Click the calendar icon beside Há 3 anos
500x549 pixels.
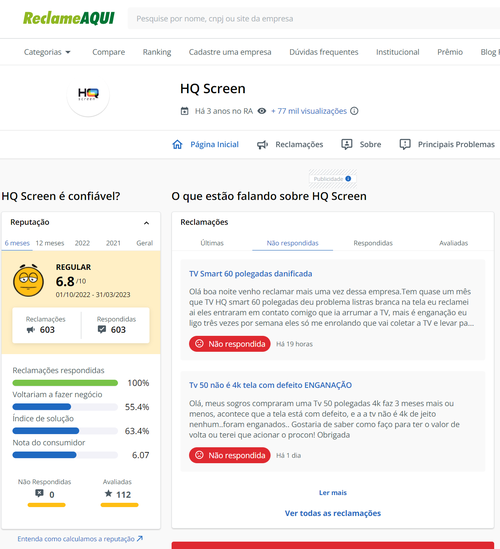pyautogui.click(x=185, y=111)
